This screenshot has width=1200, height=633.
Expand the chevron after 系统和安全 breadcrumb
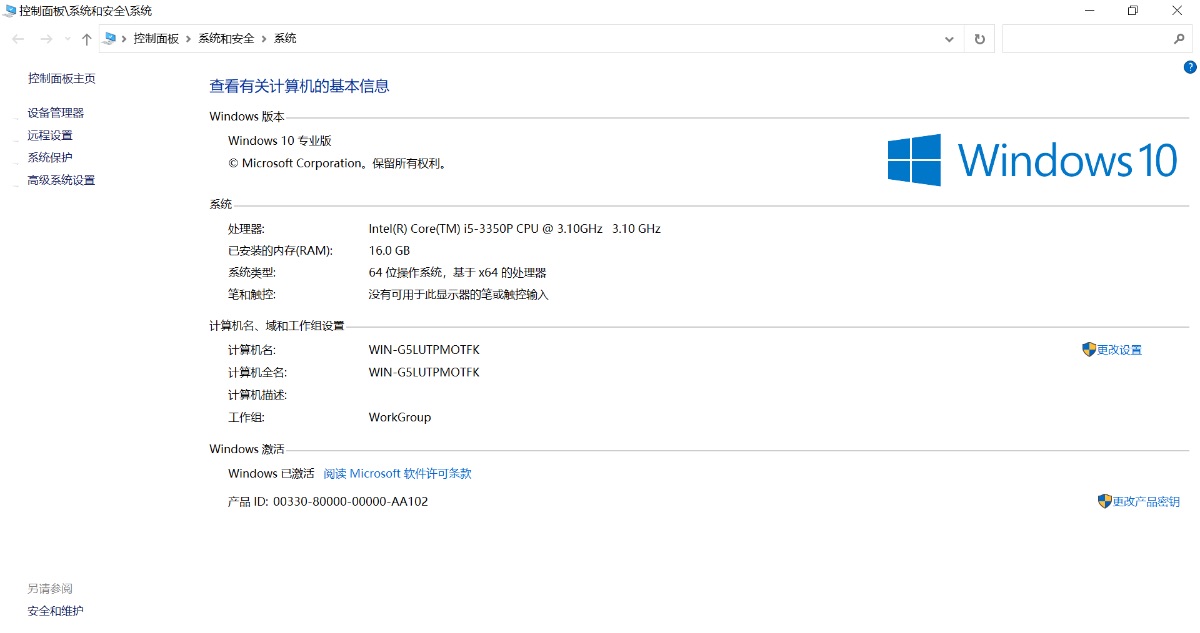pyautogui.click(x=265, y=39)
